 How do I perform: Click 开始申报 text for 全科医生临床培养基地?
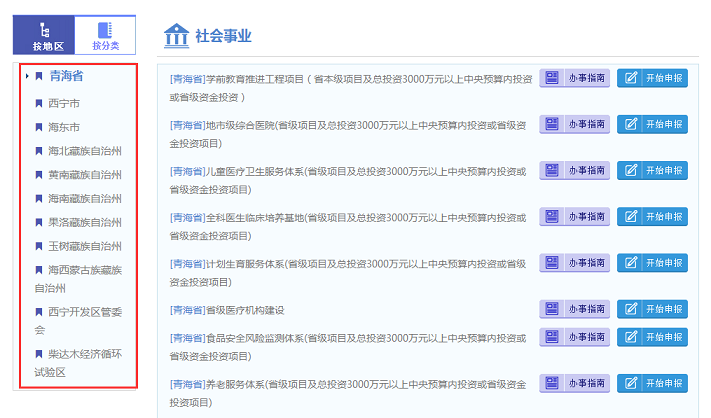(x=664, y=217)
